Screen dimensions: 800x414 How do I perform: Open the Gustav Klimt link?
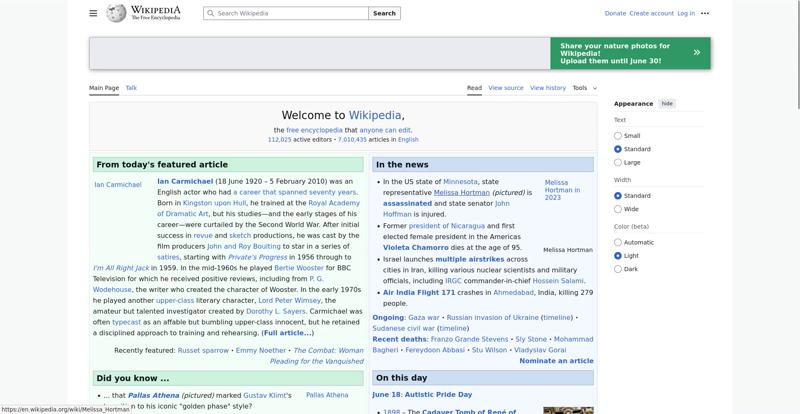265,395
